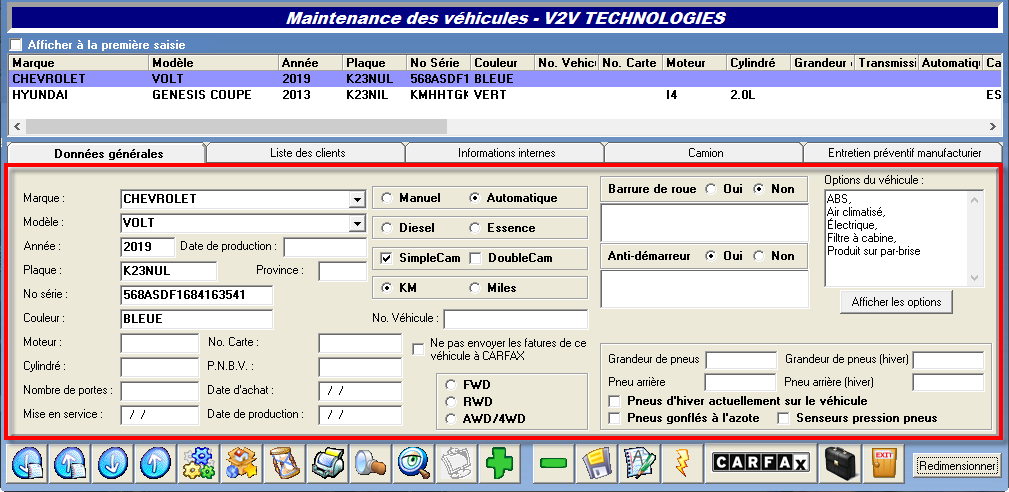
Task: Click the vehicle list horizontal scrollbar thumb
Action: pos(236,127)
